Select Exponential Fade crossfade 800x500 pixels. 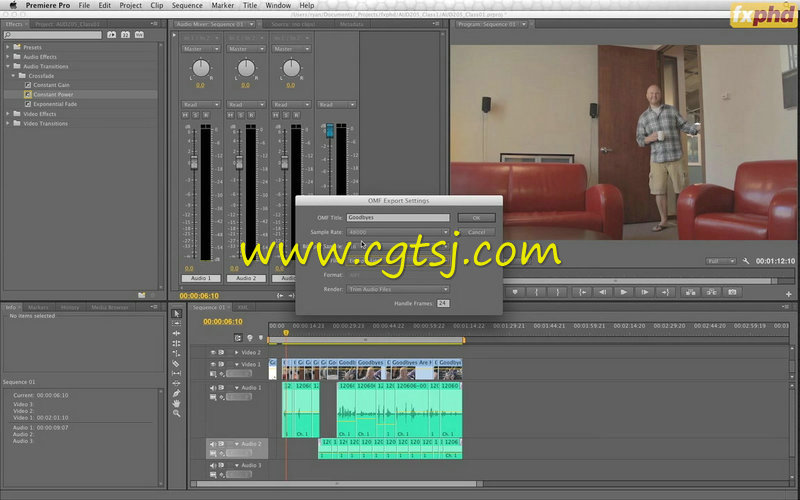coord(55,104)
